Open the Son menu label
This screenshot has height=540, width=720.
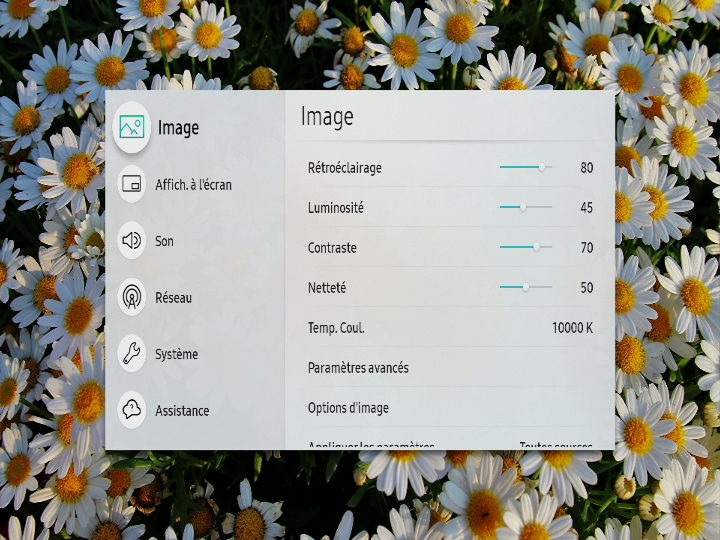pyautogui.click(x=164, y=241)
